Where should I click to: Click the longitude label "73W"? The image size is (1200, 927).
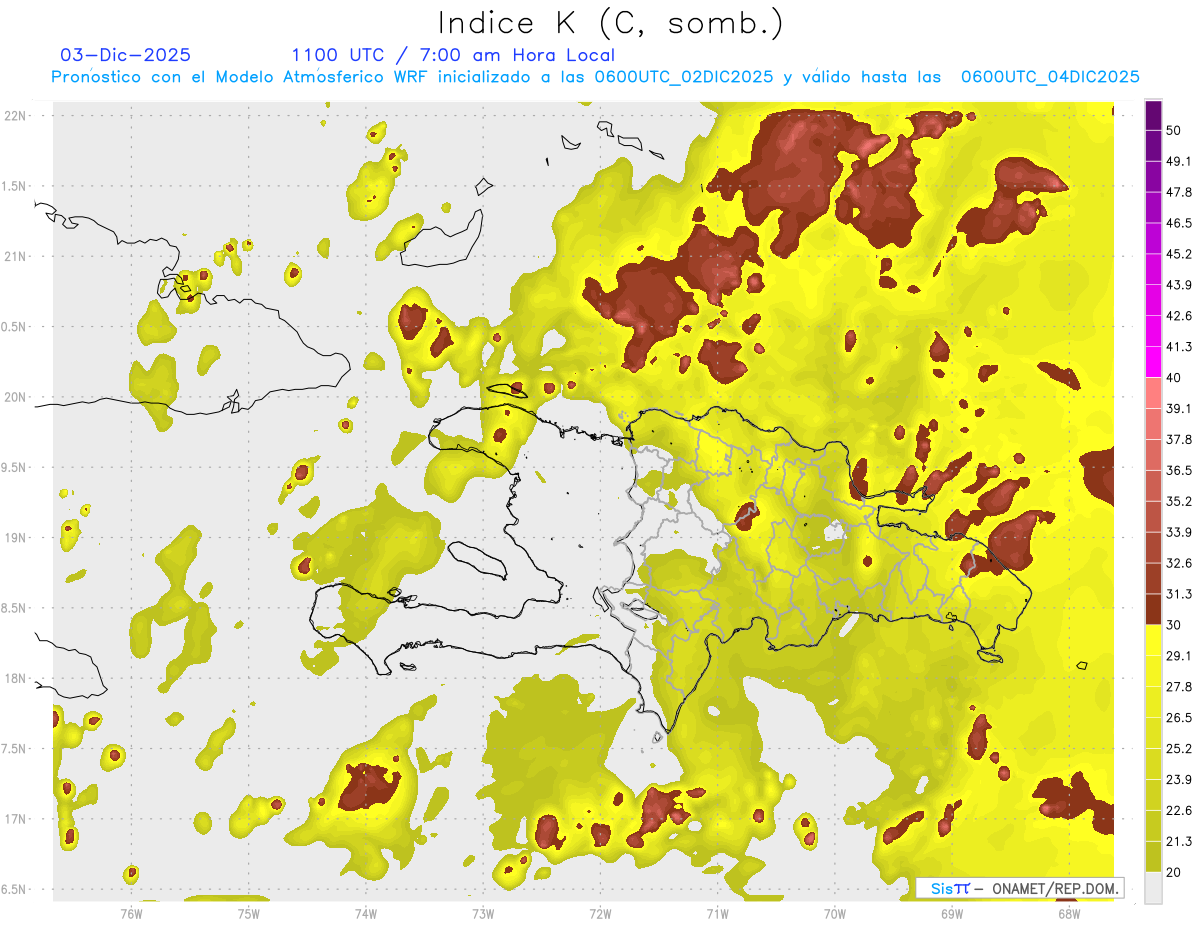pyautogui.click(x=483, y=914)
